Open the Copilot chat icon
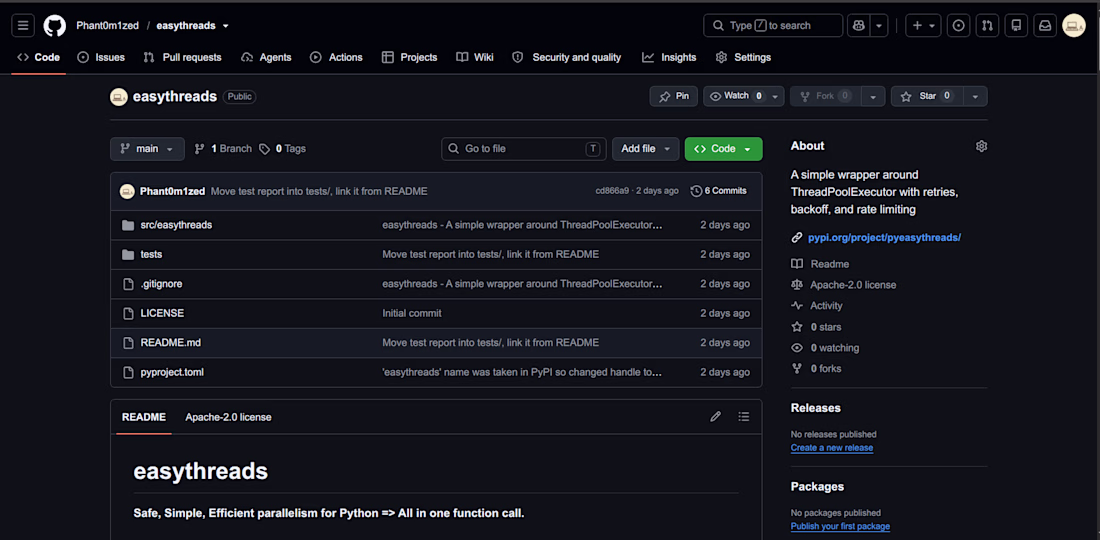1100x540 pixels. (x=858, y=26)
